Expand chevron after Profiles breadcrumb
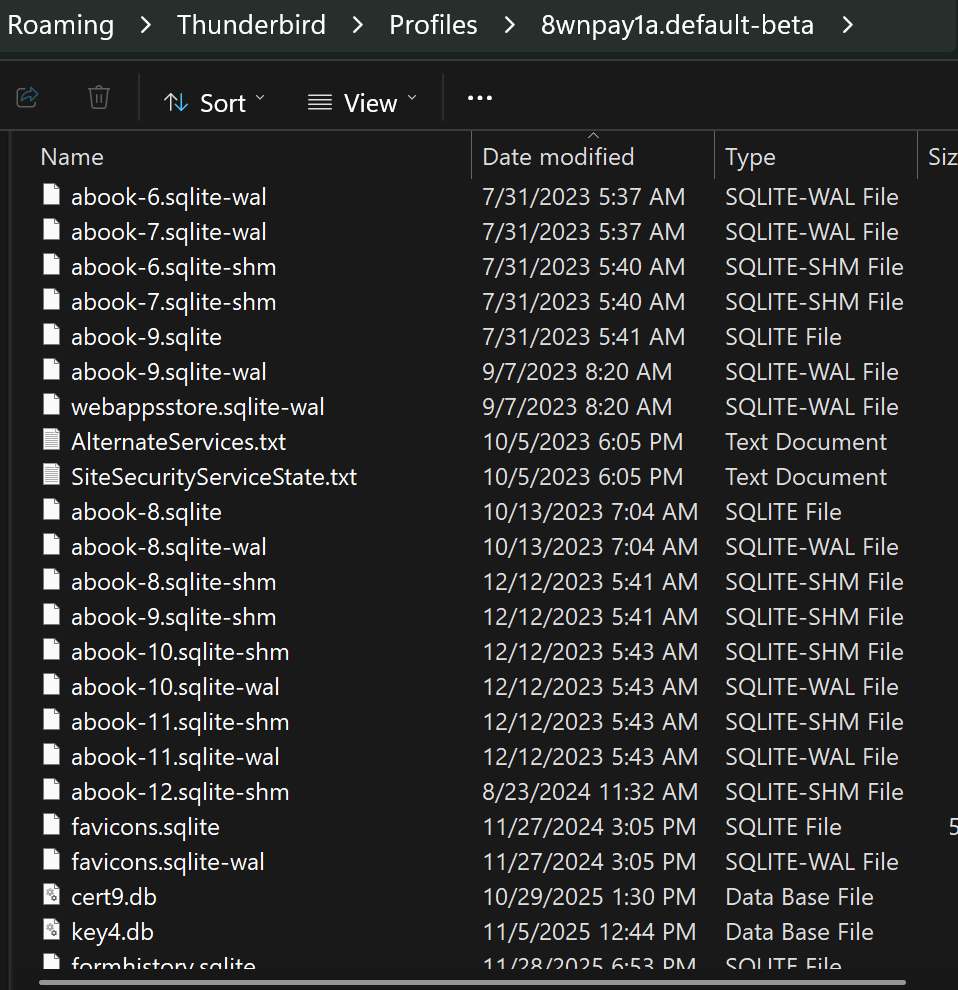This screenshot has height=990, width=958. (509, 25)
